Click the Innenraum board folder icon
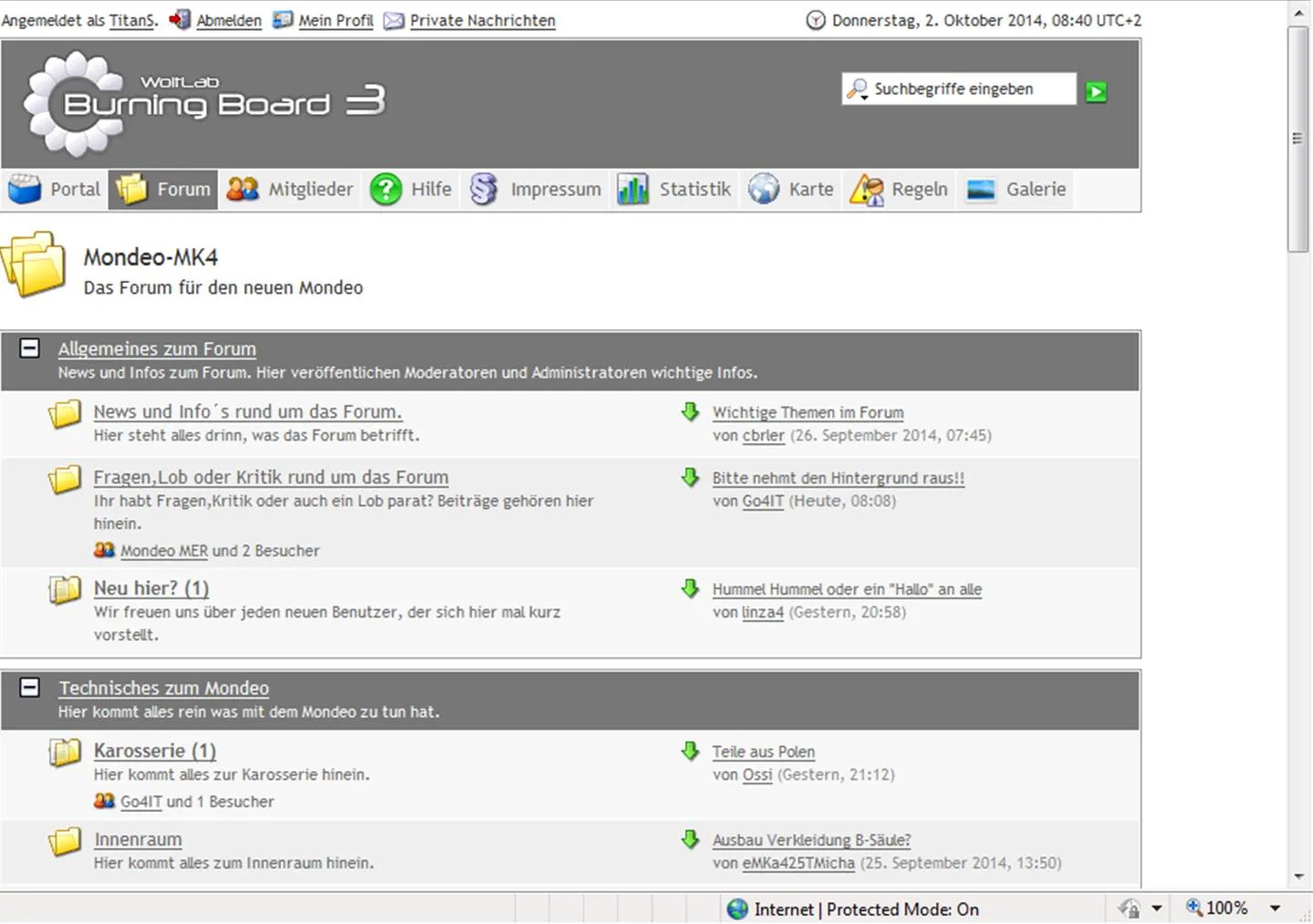This screenshot has height=924, width=1313. point(65,841)
